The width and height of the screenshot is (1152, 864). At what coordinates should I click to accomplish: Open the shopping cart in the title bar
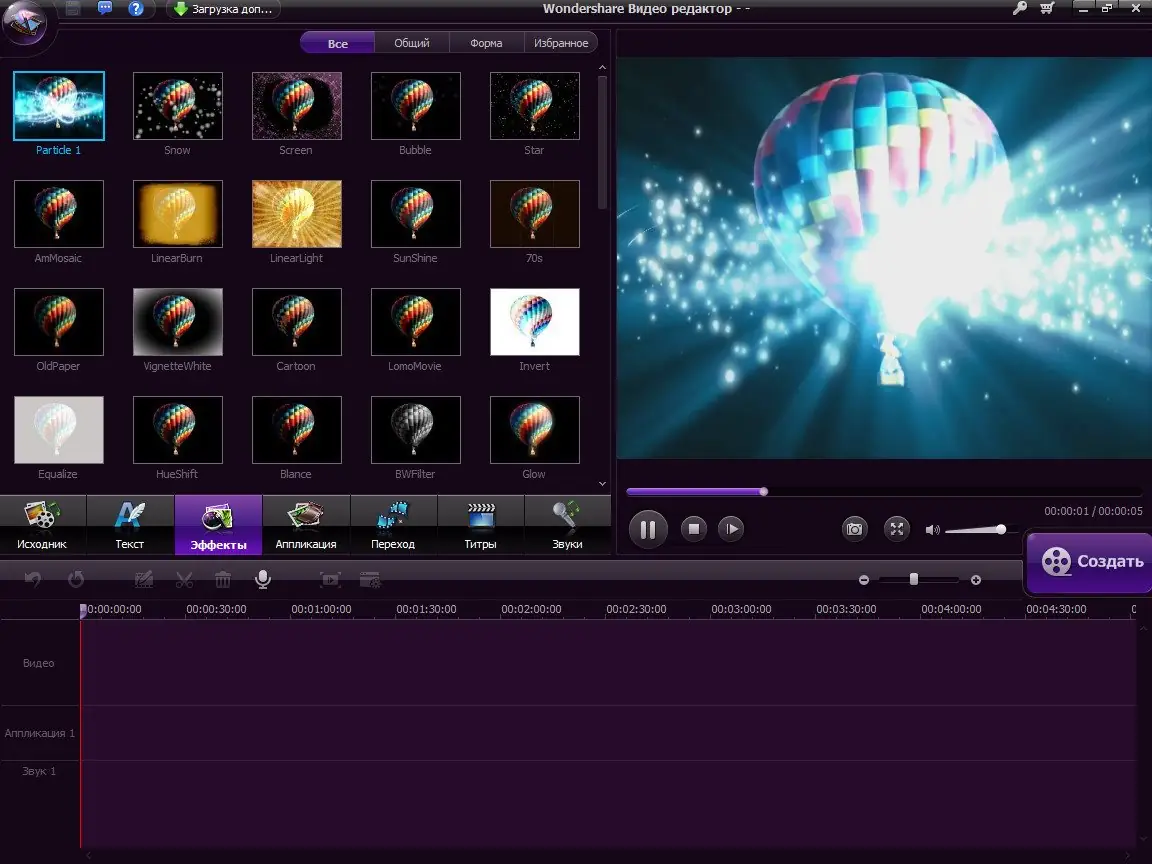click(x=1048, y=8)
